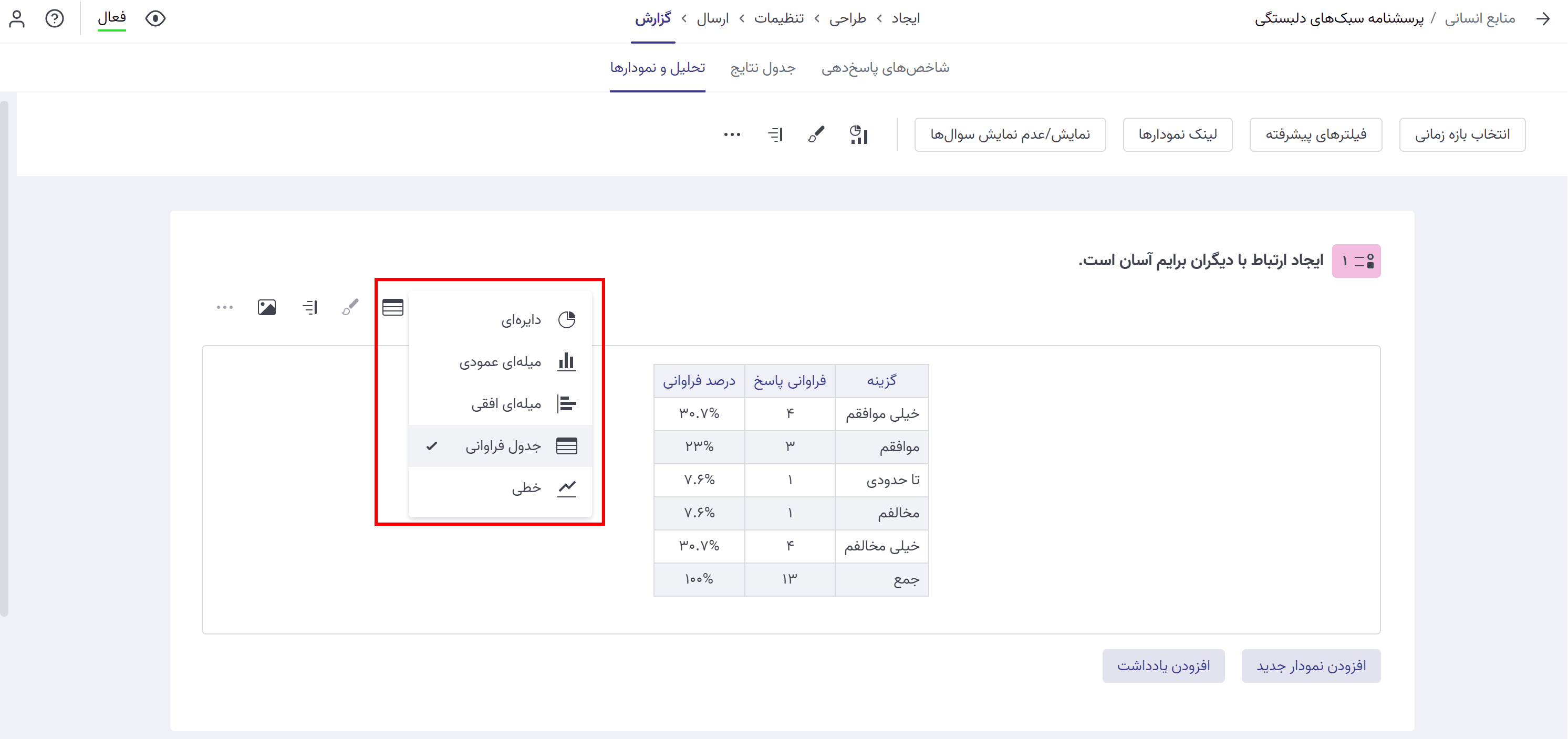Open the top toolbar three-dots menu
This screenshot has width=1568, height=739.
[x=732, y=134]
